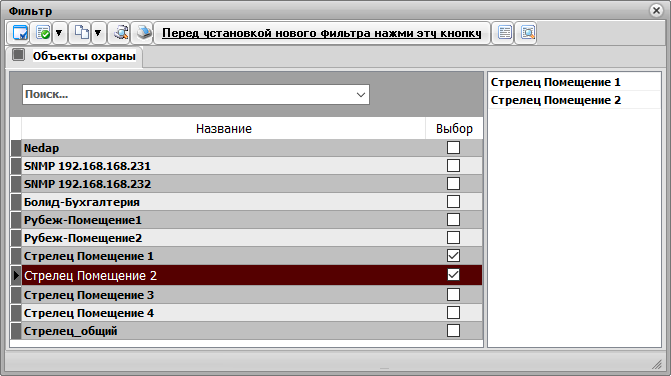Select the 'Рубеж-Помещение2' row name
The width and height of the screenshot is (671, 376).
pos(83,238)
